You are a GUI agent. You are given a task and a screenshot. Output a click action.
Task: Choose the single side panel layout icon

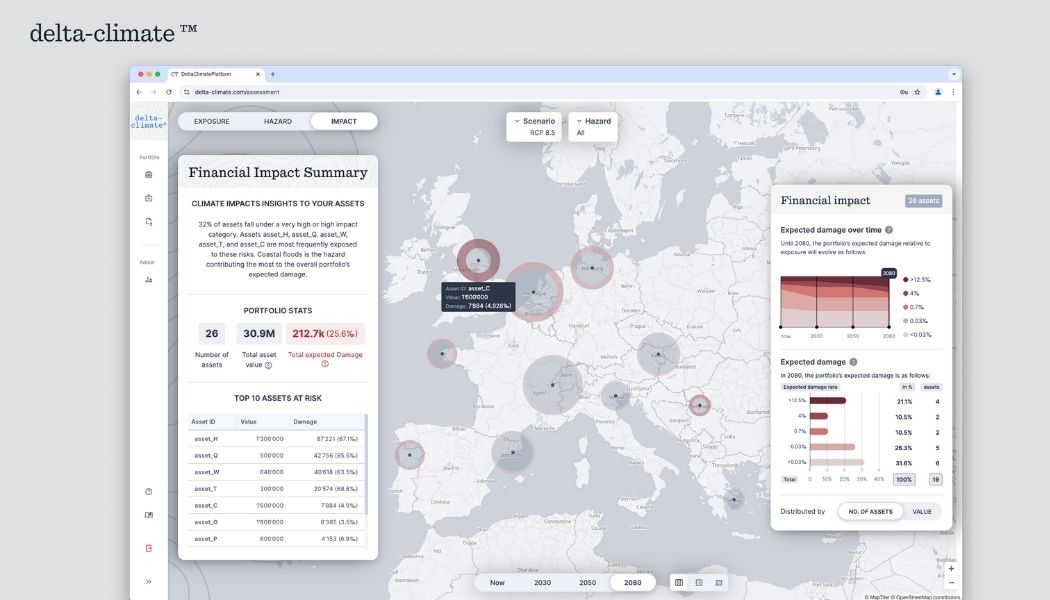click(x=699, y=583)
